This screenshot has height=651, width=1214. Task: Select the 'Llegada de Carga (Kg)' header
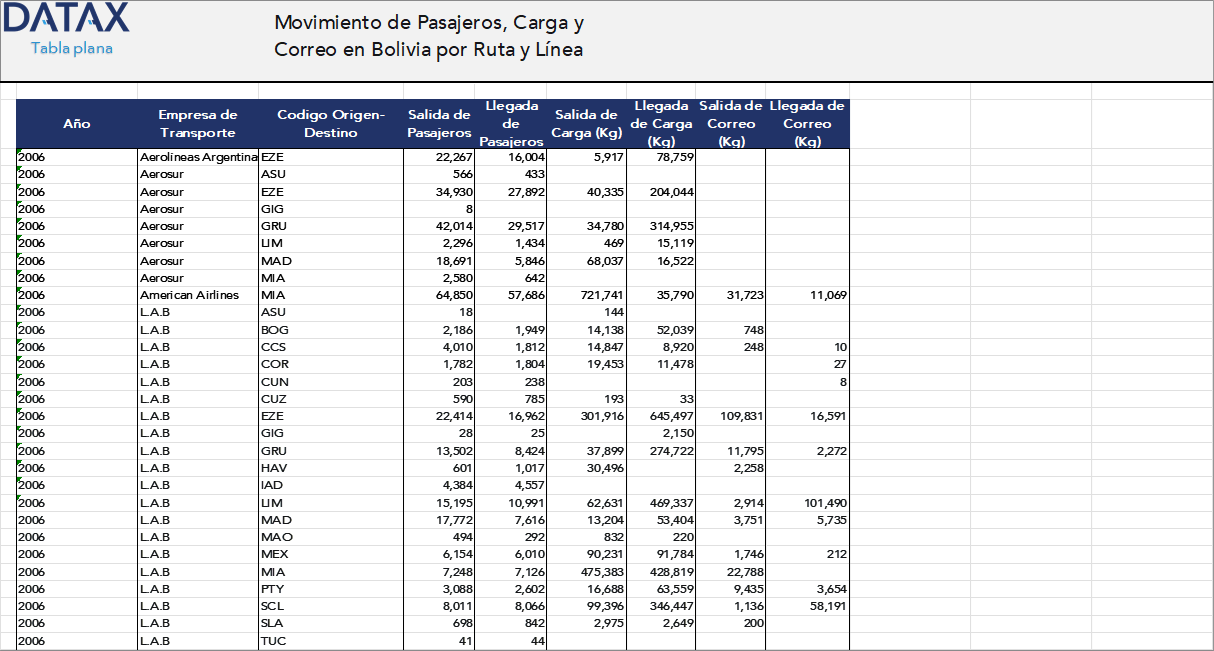click(x=661, y=123)
